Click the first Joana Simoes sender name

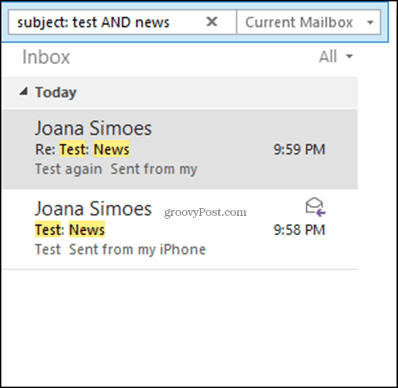point(93,128)
